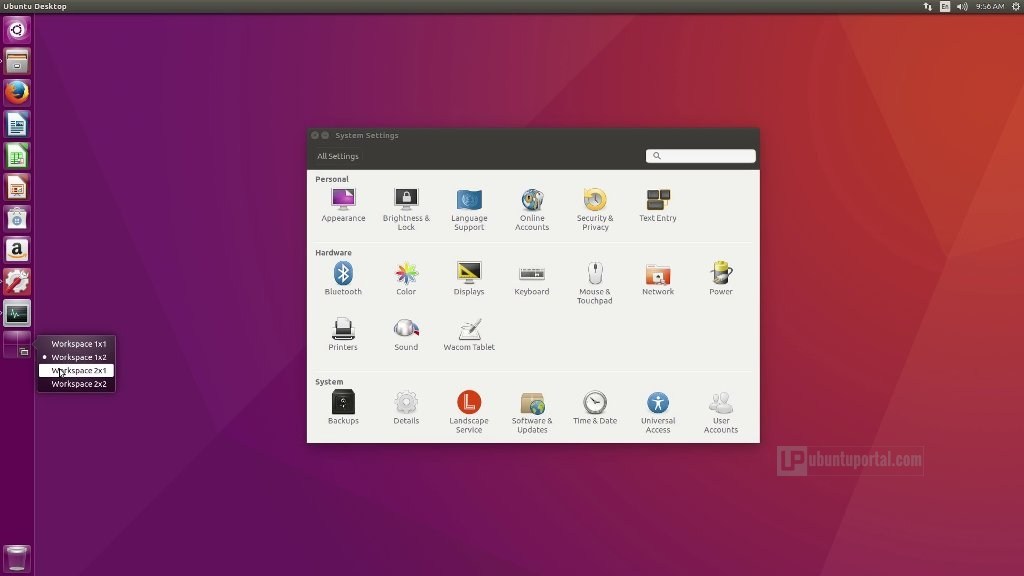Open System Monitor from the launcher

coord(17,313)
